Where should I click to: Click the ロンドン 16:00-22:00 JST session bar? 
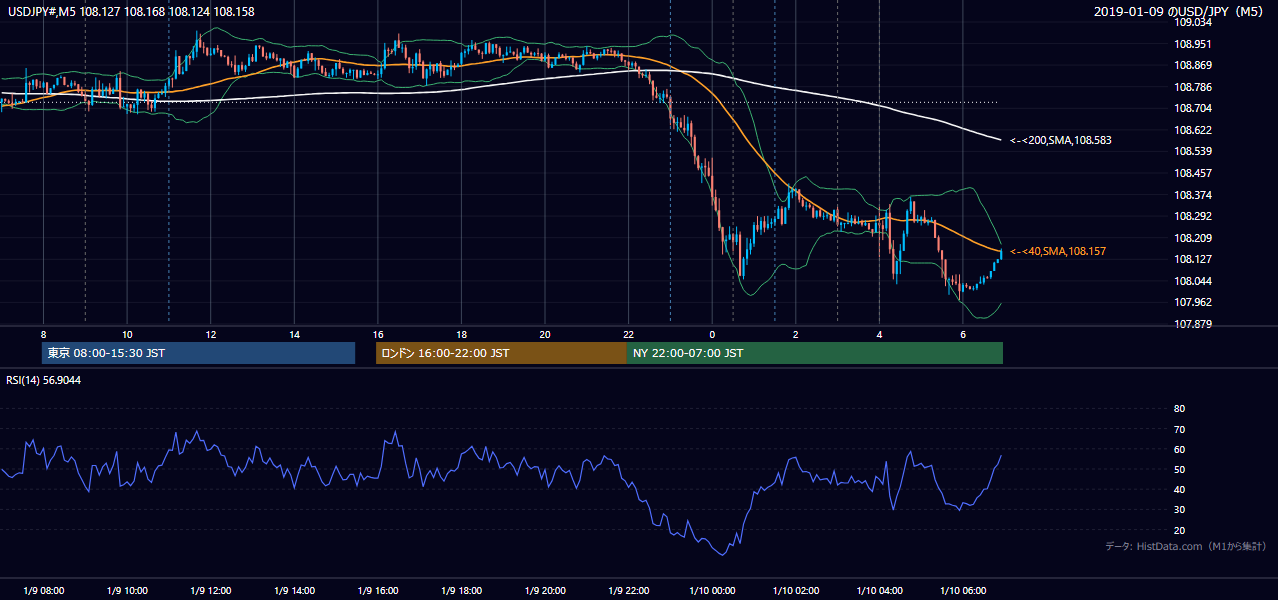501,353
